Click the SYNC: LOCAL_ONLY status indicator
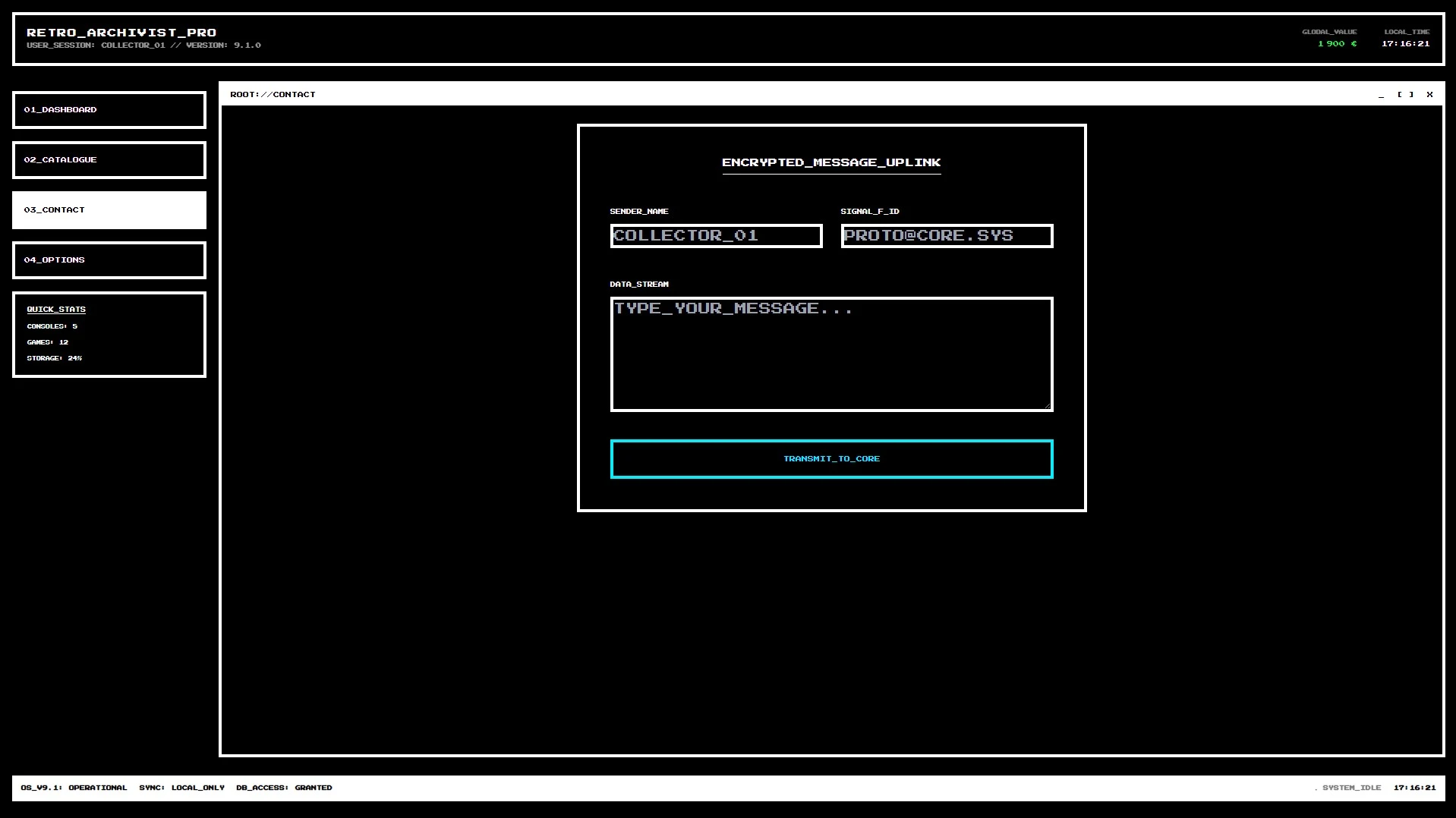This screenshot has height=818, width=1456. [181, 788]
